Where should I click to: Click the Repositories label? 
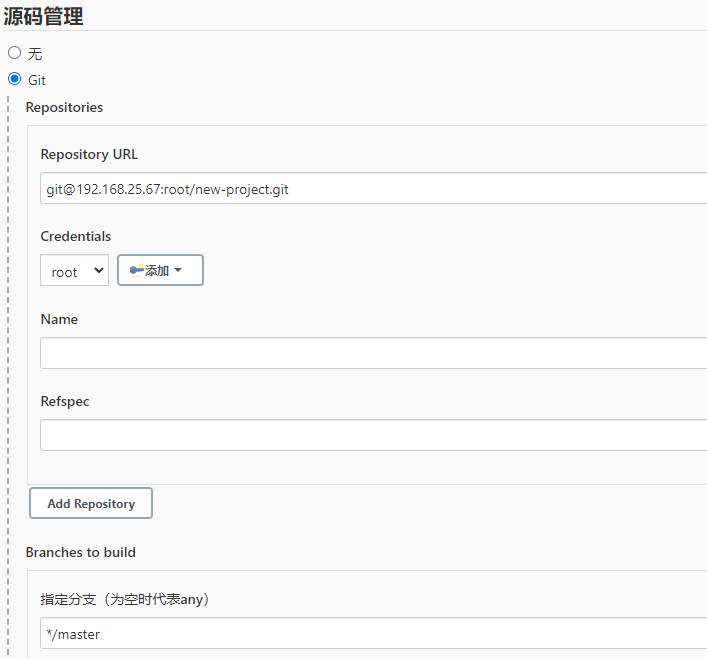click(64, 108)
